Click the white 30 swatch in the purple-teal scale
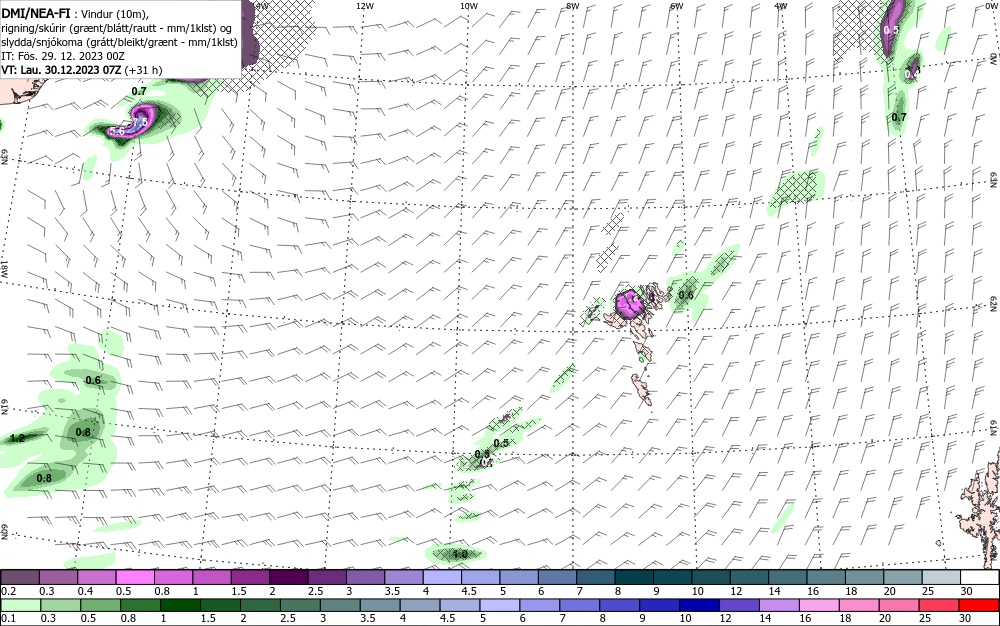The width and height of the screenshot is (1000, 626). pyautogui.click(x=978, y=578)
